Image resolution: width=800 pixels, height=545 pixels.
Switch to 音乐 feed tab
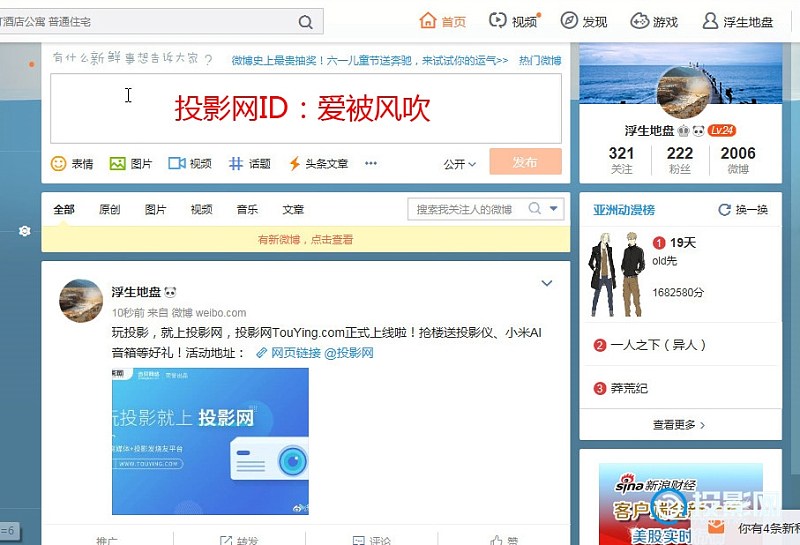click(x=247, y=209)
